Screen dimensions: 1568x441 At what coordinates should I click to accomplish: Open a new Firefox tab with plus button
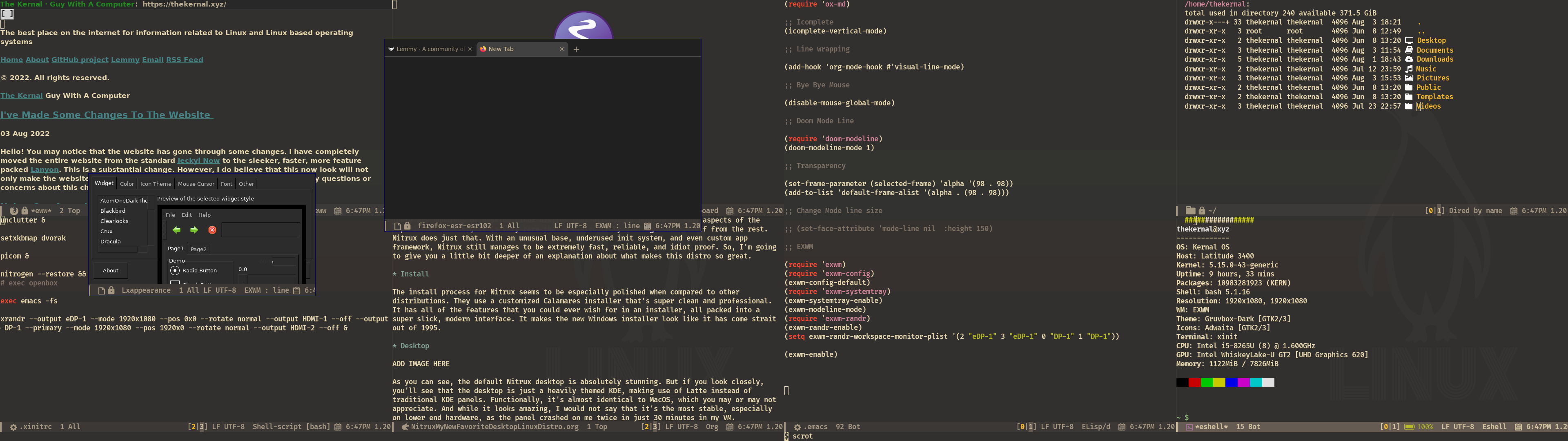pyautogui.click(x=577, y=49)
